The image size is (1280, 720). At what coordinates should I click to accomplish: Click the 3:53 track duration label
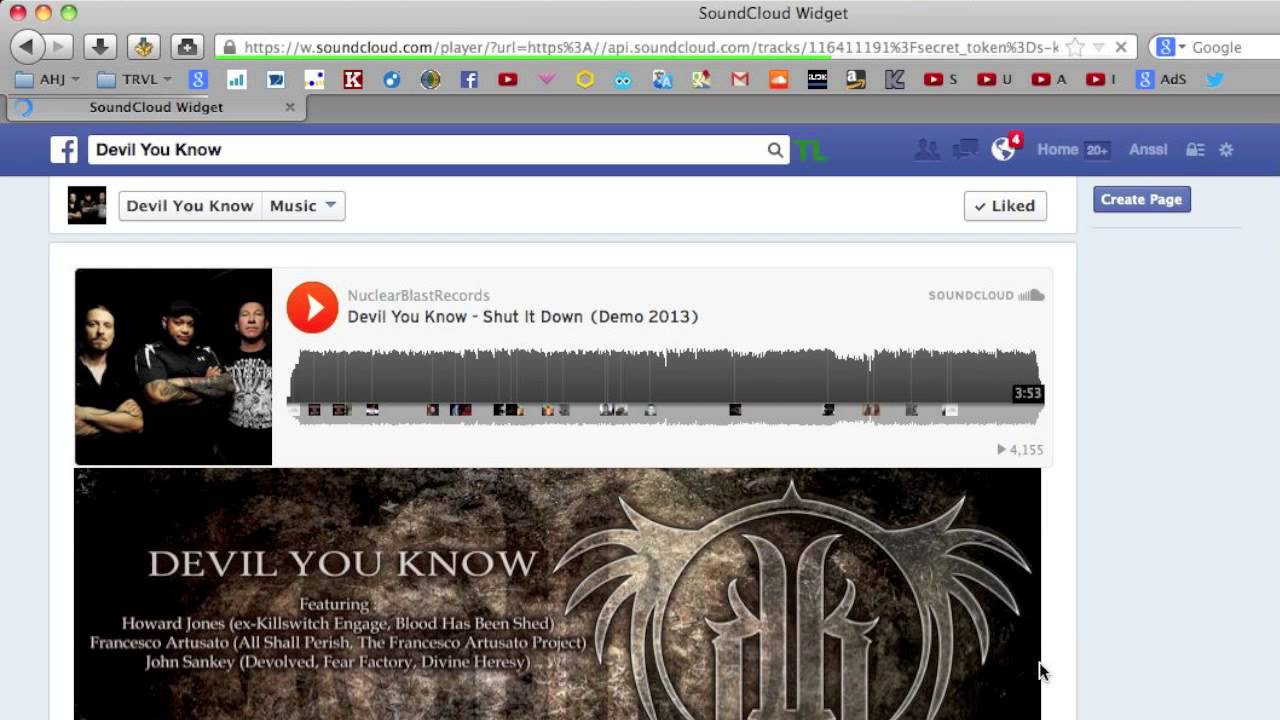(x=1028, y=394)
